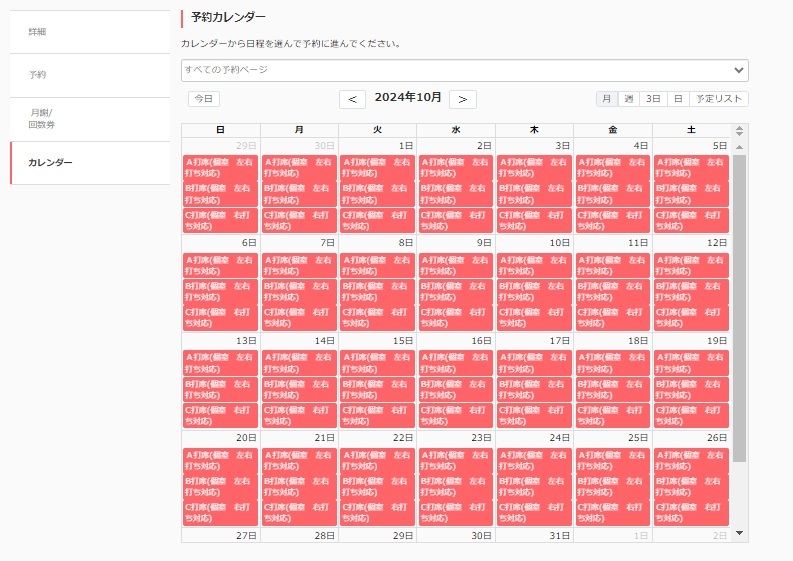Open the 予約 sidebar tab
The image size is (793, 561).
pos(90,75)
